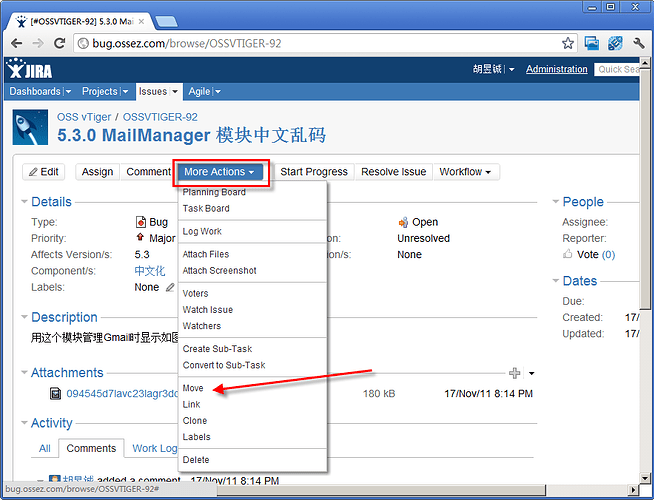
Task: Close the OSSVTIGER-92 browser tab
Action: 141,21
